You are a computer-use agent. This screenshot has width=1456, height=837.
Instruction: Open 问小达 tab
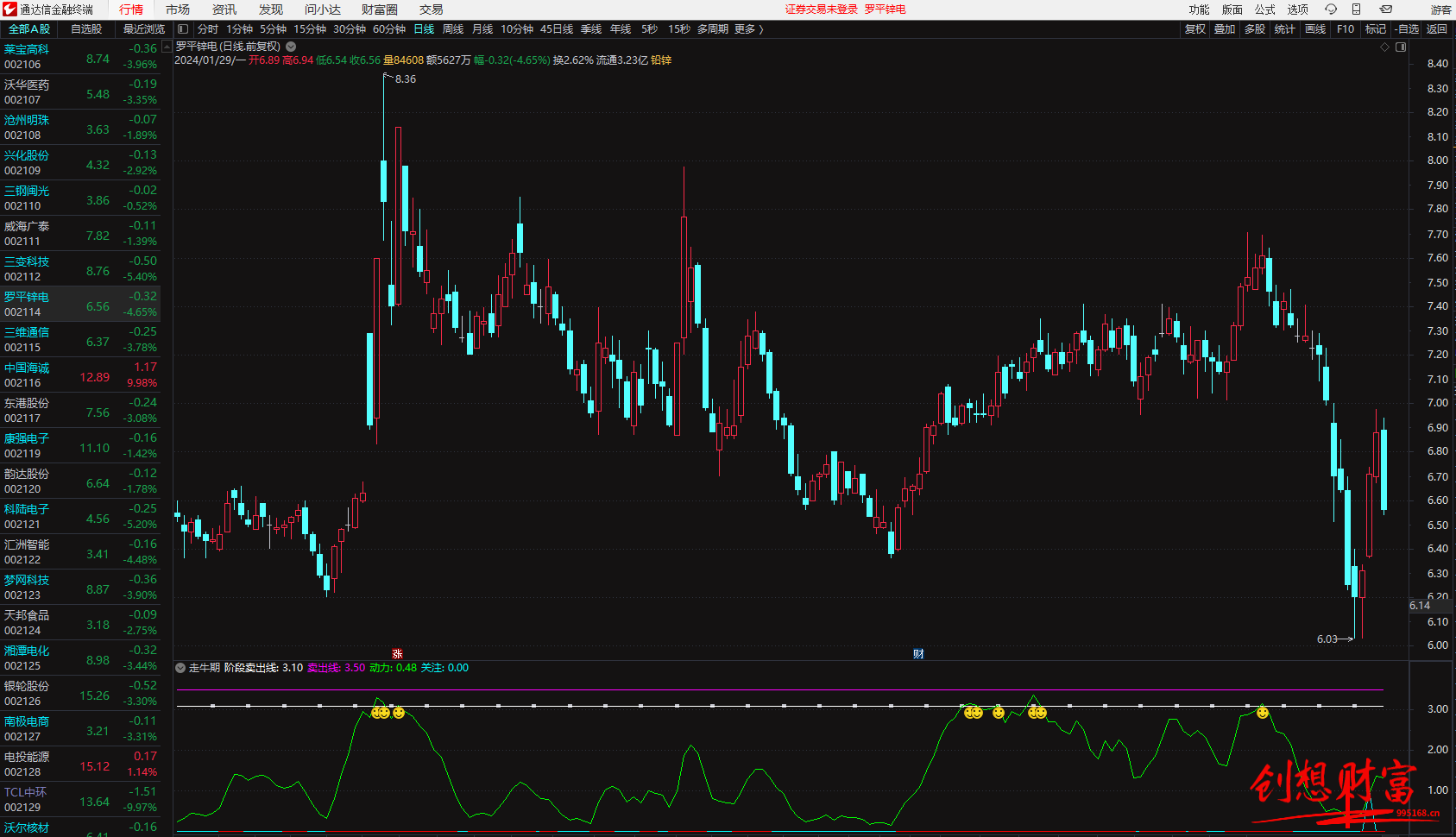323,9
